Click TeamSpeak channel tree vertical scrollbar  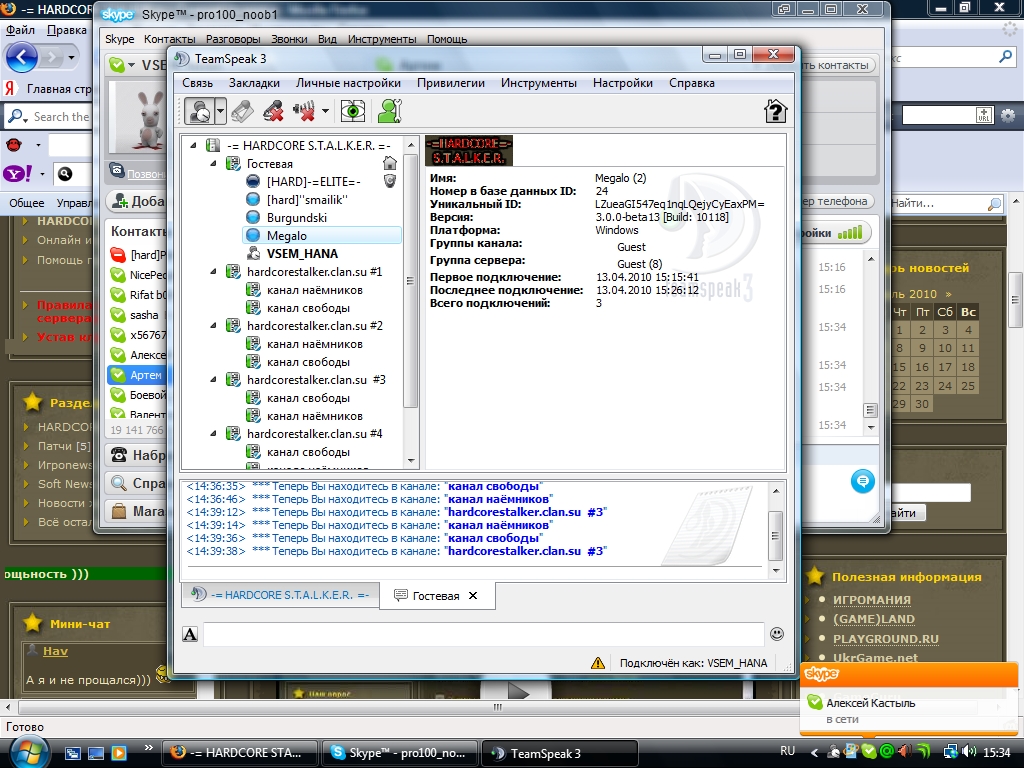click(x=410, y=281)
